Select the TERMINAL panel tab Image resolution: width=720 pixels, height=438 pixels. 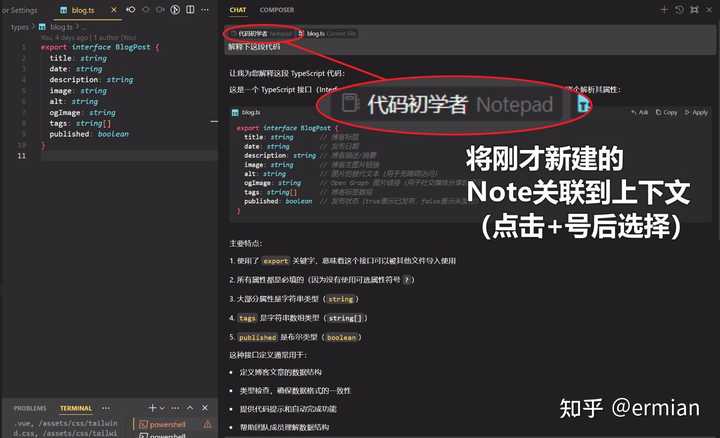(75, 408)
